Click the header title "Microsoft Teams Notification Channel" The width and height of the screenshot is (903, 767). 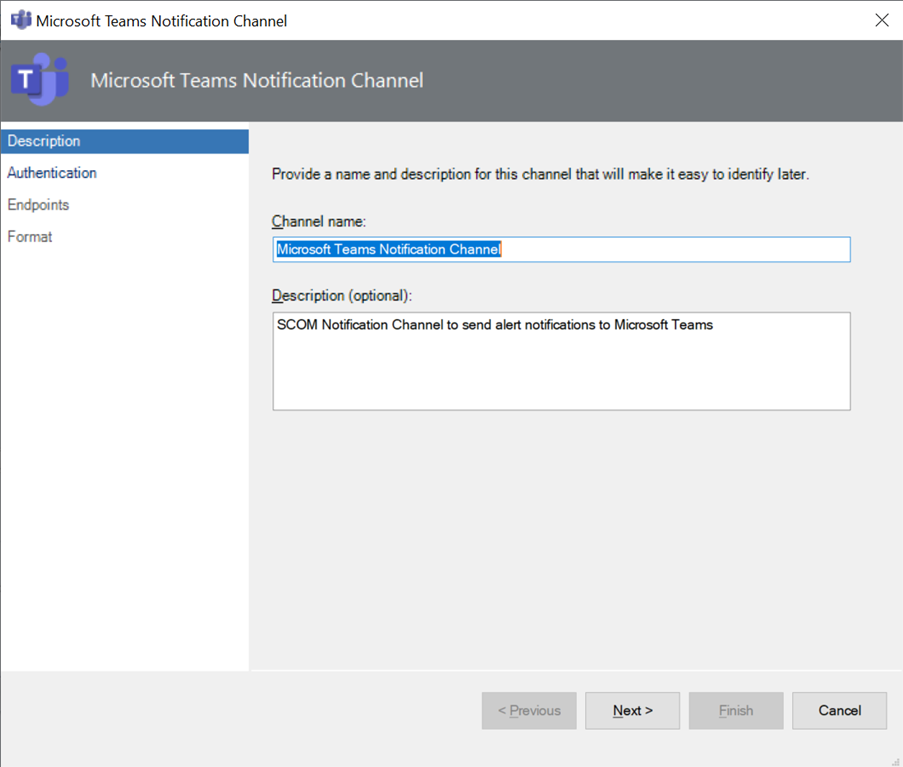pos(257,80)
